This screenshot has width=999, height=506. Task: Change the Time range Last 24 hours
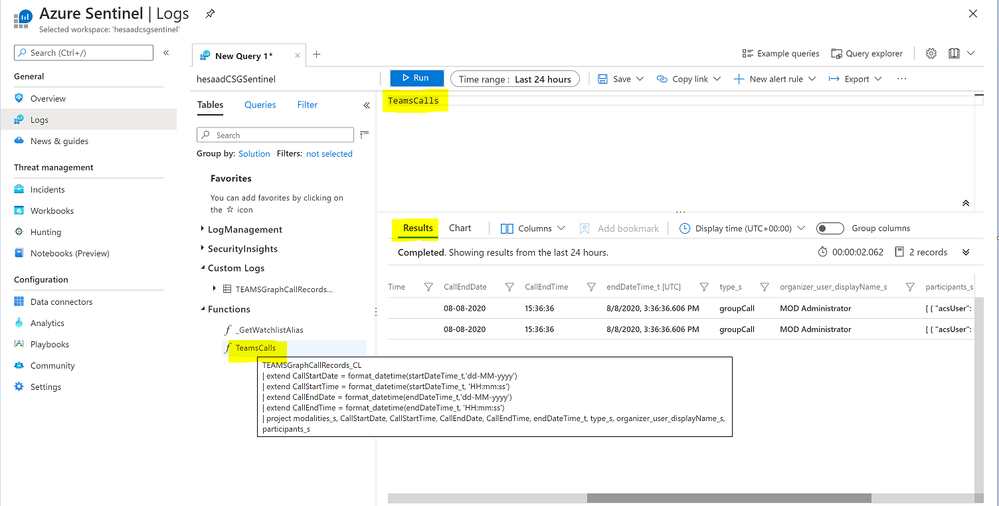tap(515, 79)
